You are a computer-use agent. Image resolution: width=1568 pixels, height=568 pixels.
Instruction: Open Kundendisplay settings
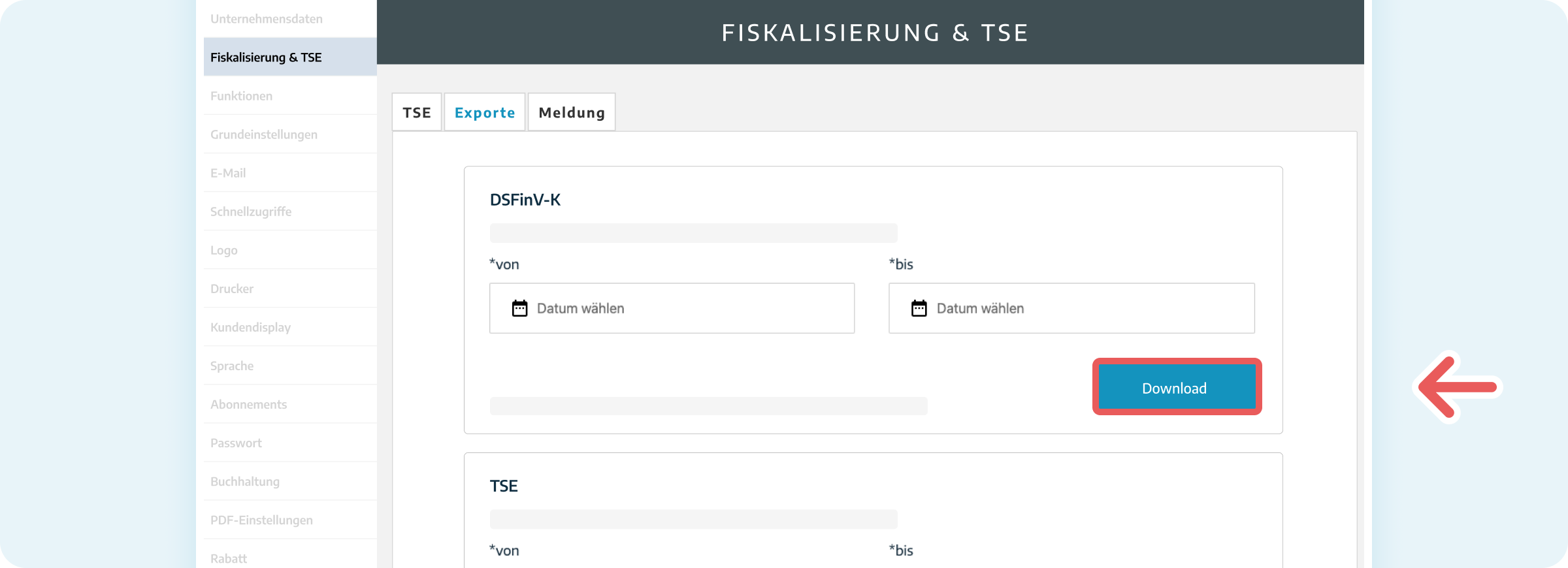250,326
